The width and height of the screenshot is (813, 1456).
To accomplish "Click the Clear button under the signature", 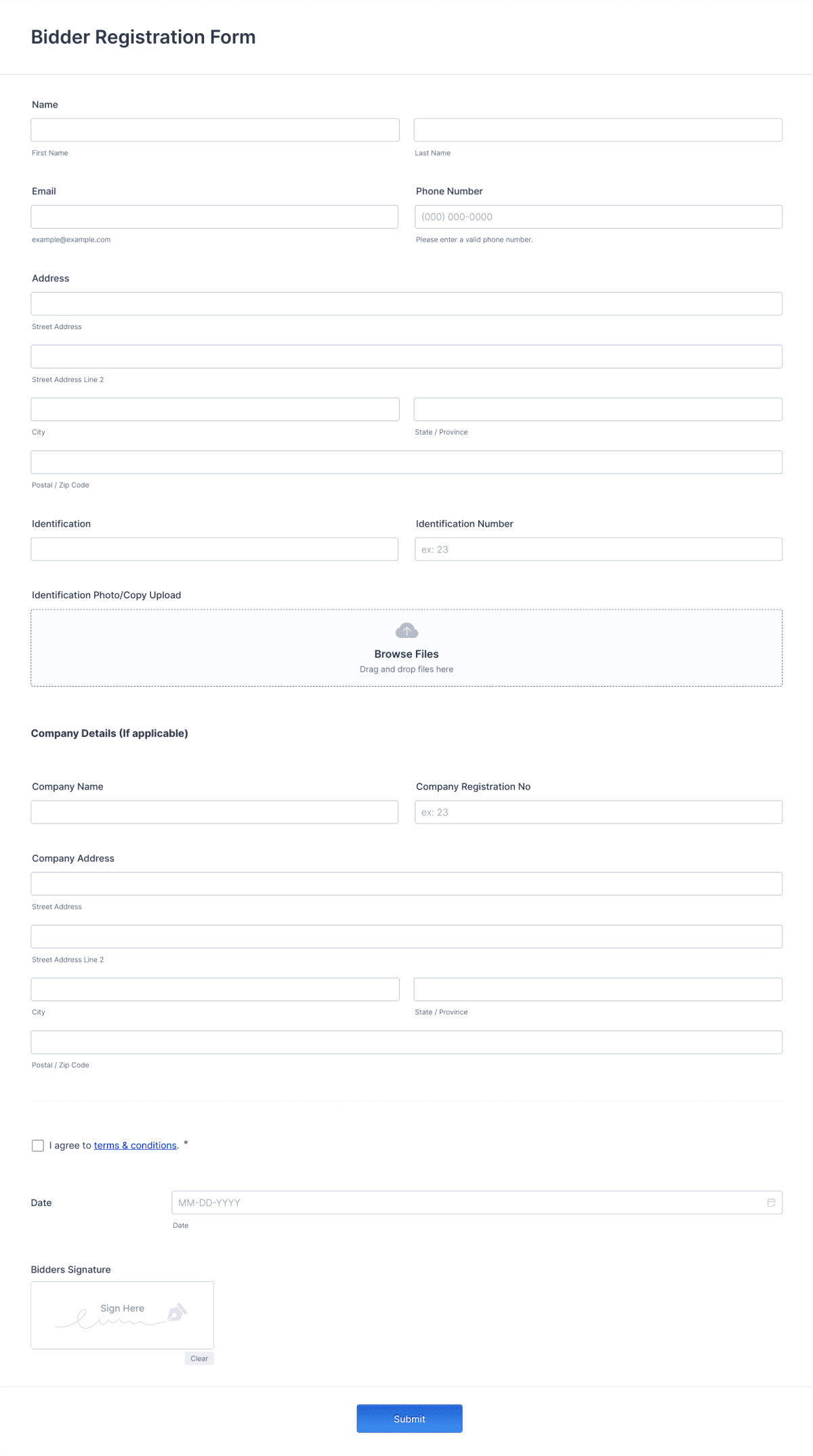I will click(199, 1359).
